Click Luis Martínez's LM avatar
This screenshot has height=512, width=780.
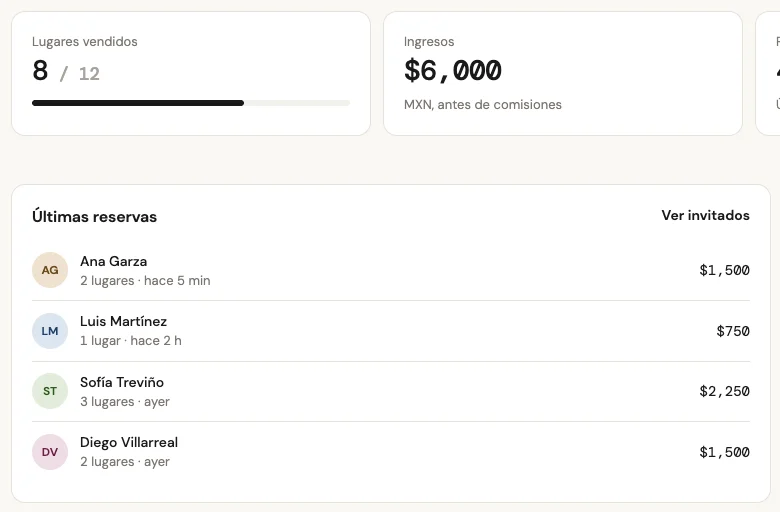(x=50, y=331)
